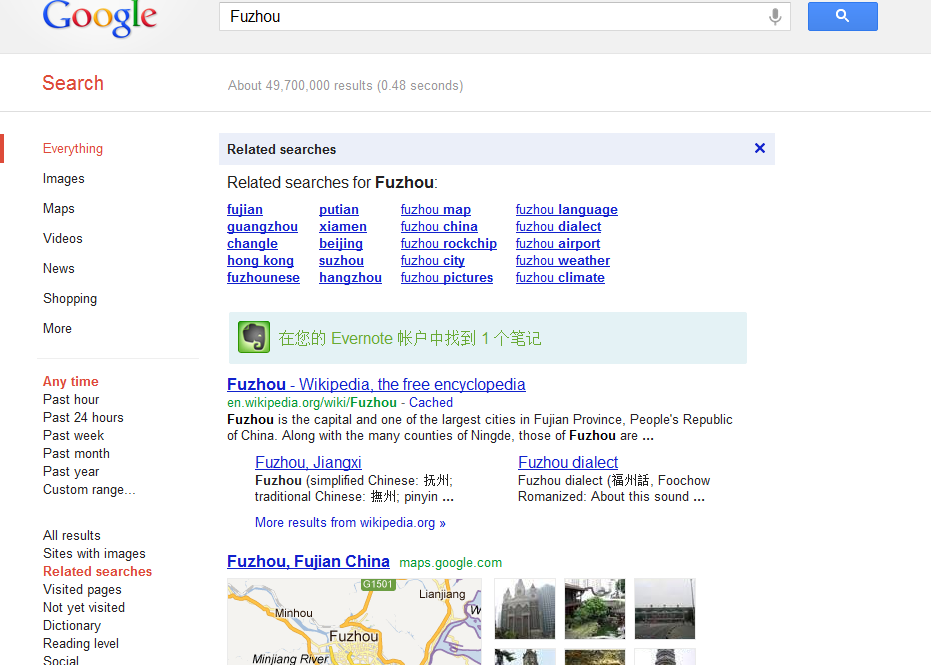The height and width of the screenshot is (665, 931).
Task: Select Related searches filter in sidebar
Action: (x=97, y=571)
